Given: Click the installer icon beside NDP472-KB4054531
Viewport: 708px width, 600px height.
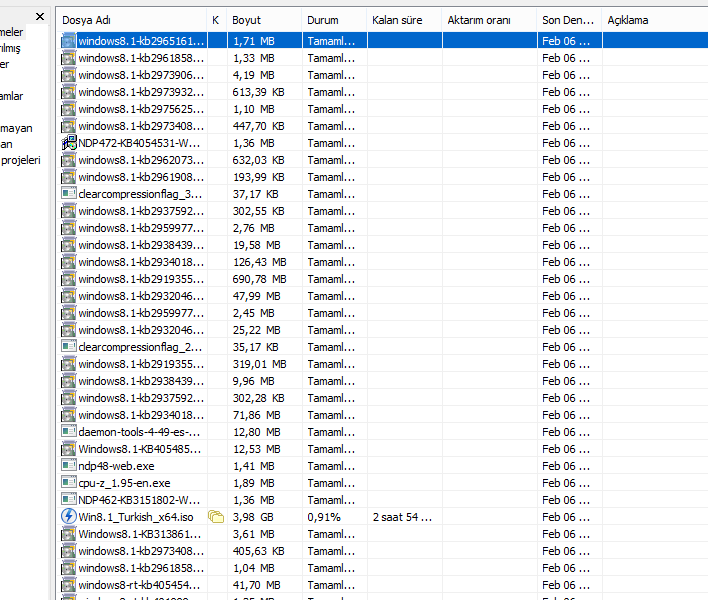Looking at the screenshot, I should coord(69,143).
